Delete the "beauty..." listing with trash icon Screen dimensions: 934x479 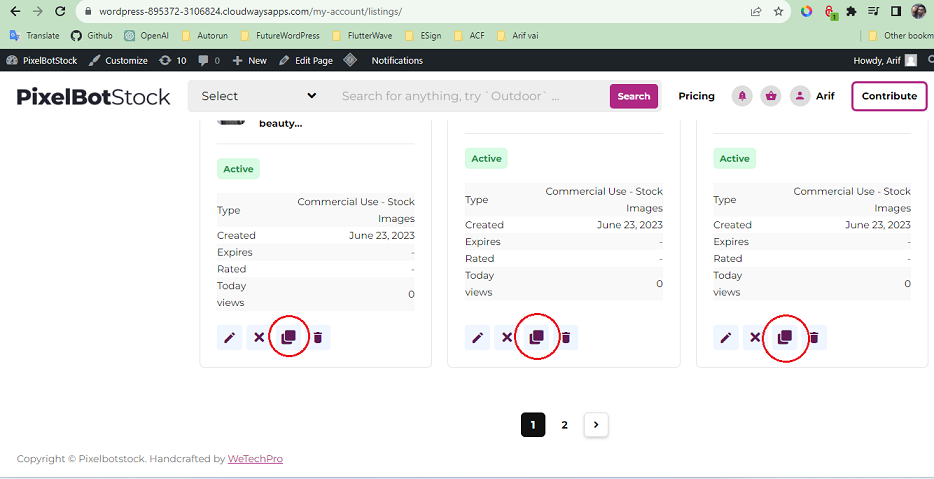318,337
